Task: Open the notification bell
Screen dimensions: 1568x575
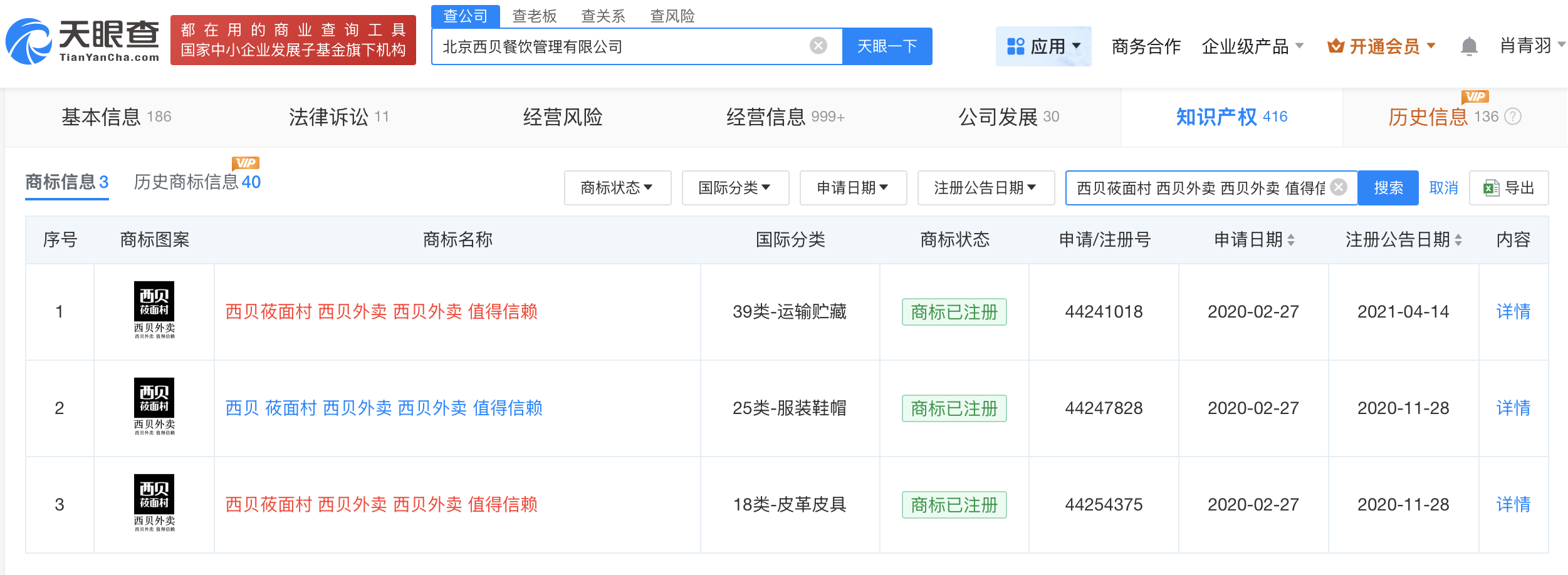Action: (1469, 46)
